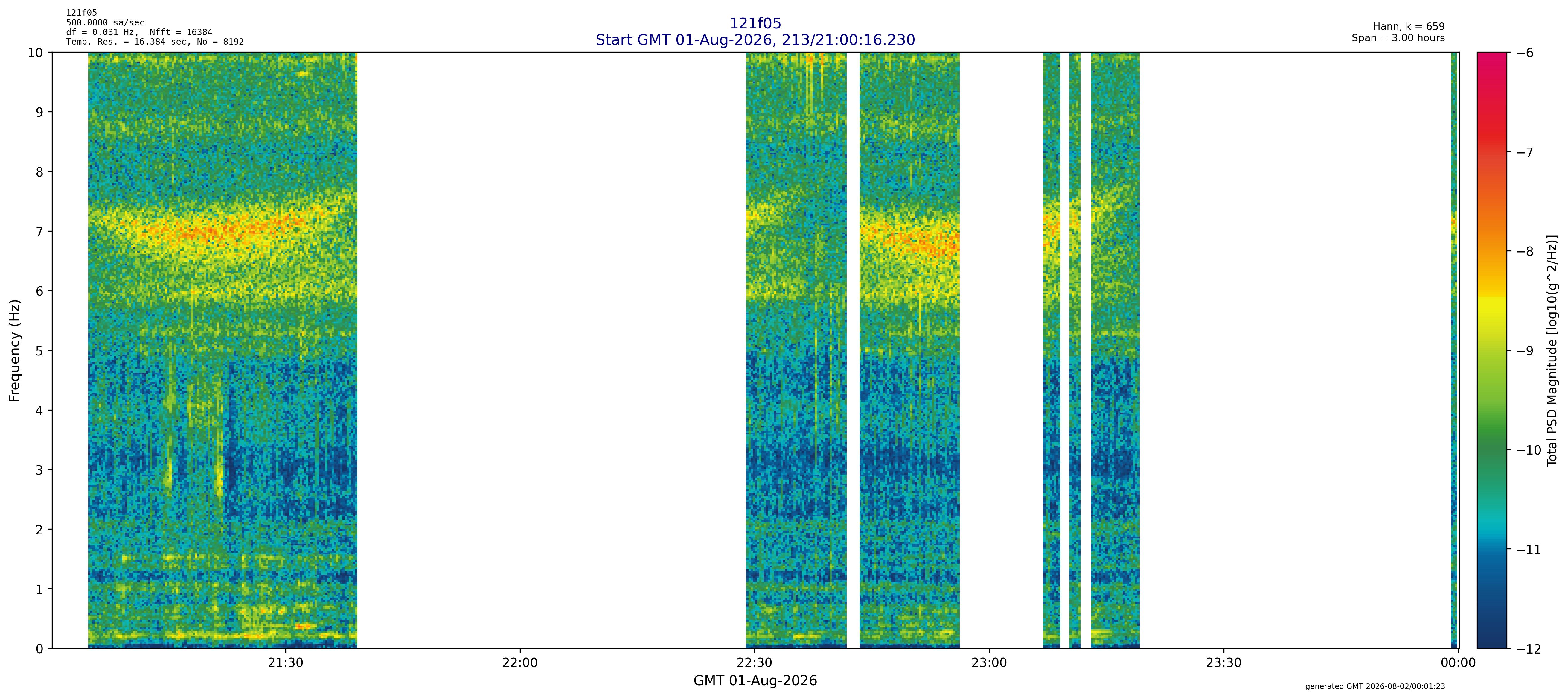Click the colorbar tick label "−12"
Viewport: 1568px width, 699px height.
[1528, 649]
